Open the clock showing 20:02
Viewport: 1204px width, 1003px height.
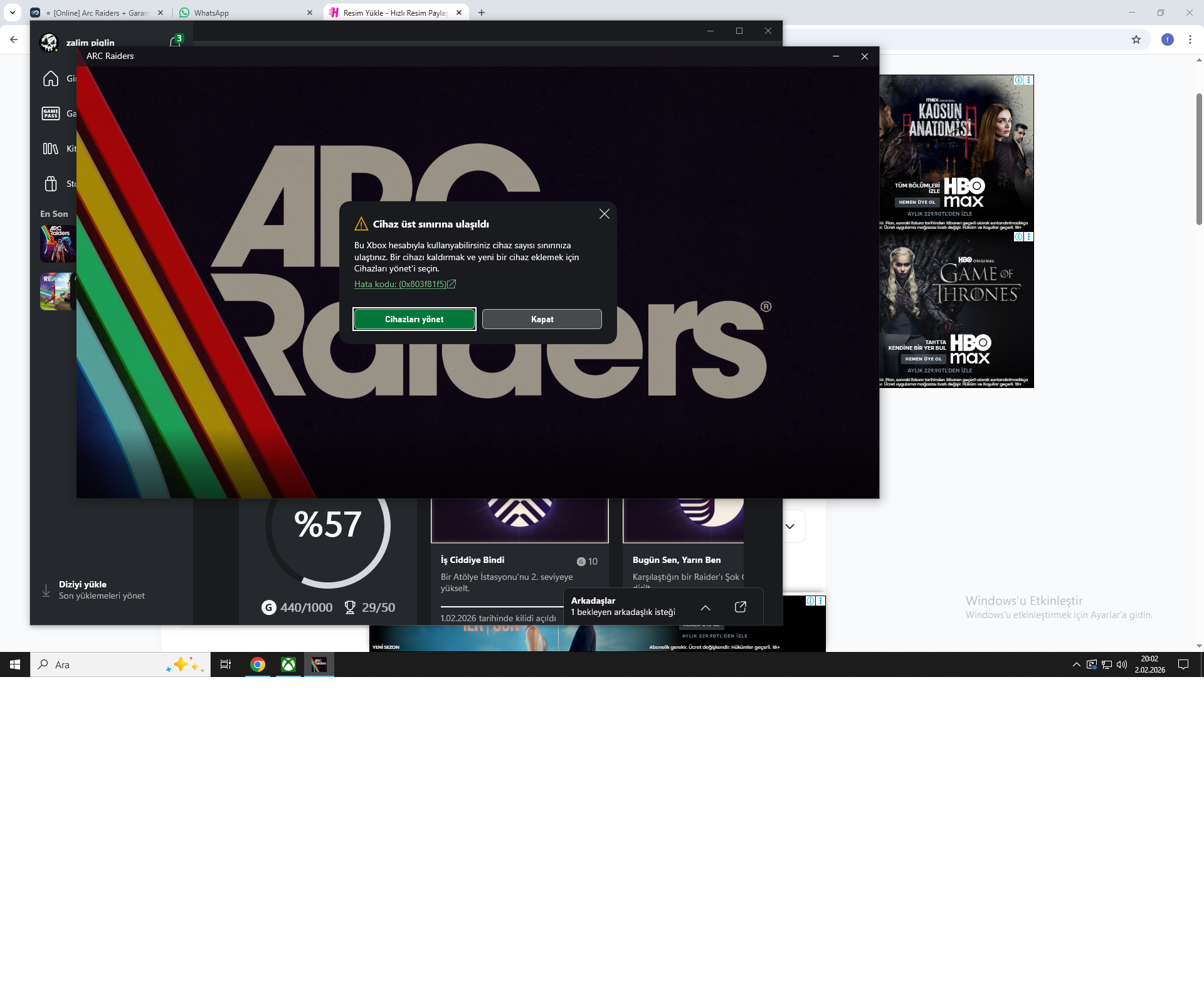tap(1149, 664)
